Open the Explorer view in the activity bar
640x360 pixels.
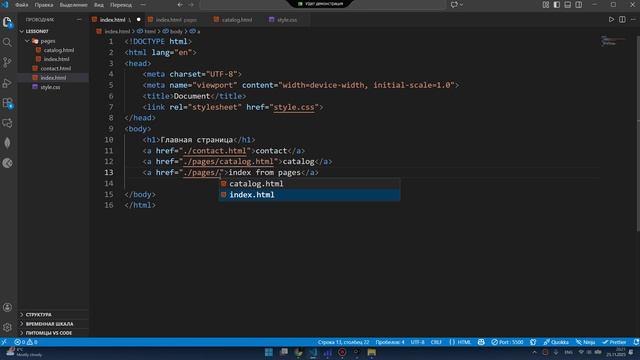pyautogui.click(x=7, y=22)
